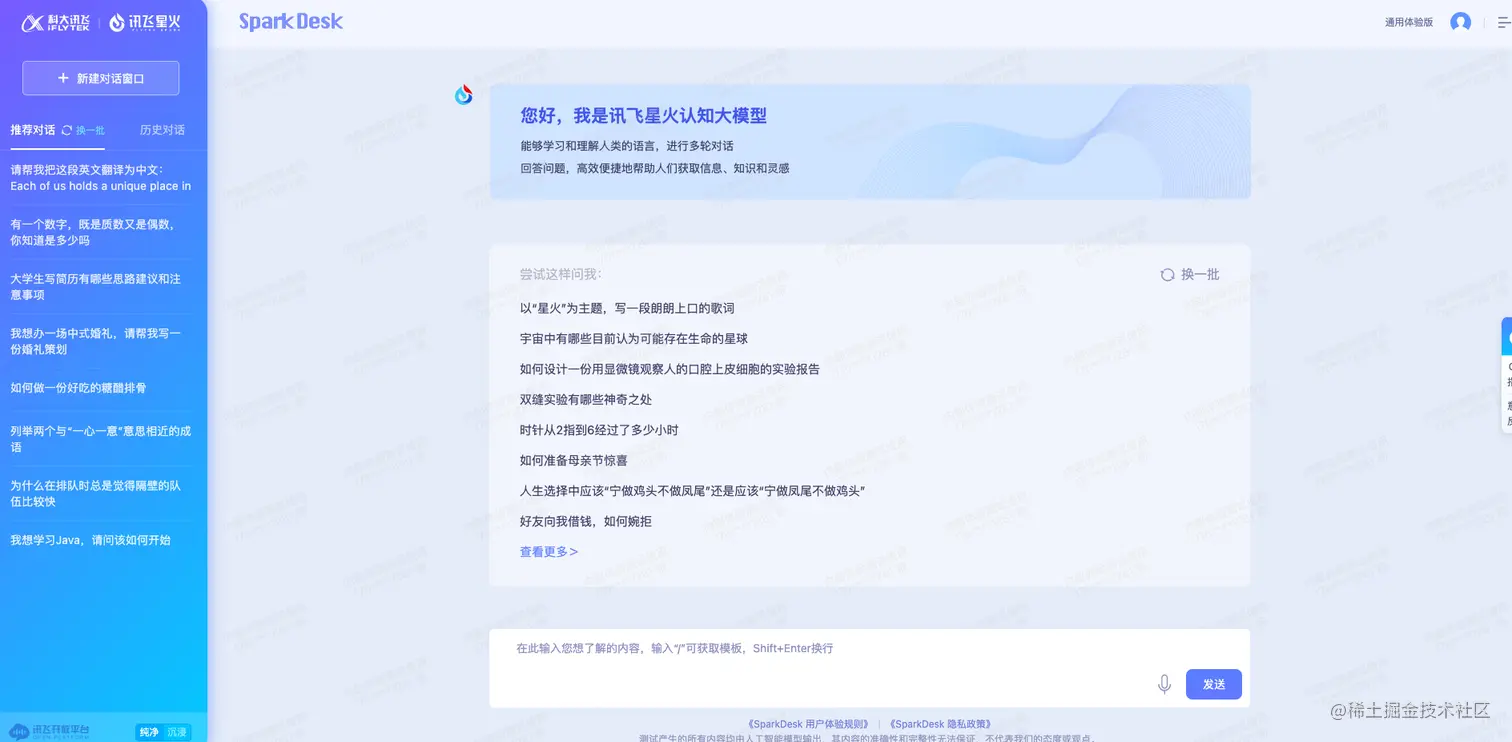Open SparkDesk 隐私政策 link
Viewport: 1512px width, 742px height.
(x=940, y=724)
